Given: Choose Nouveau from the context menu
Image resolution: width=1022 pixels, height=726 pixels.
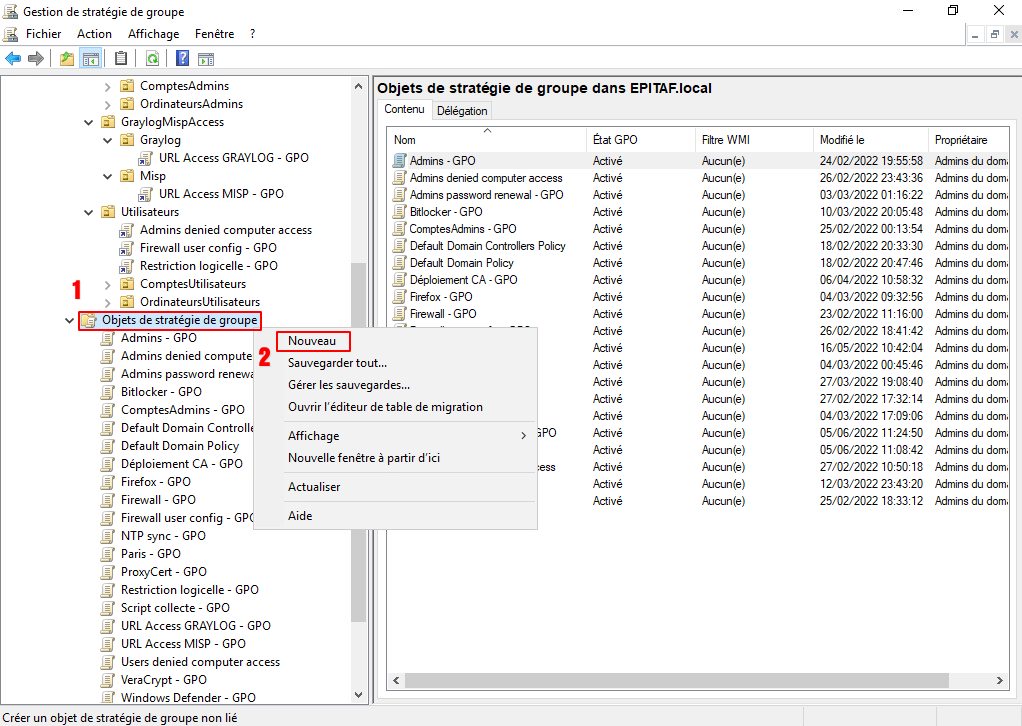Looking at the screenshot, I should click(312, 342).
